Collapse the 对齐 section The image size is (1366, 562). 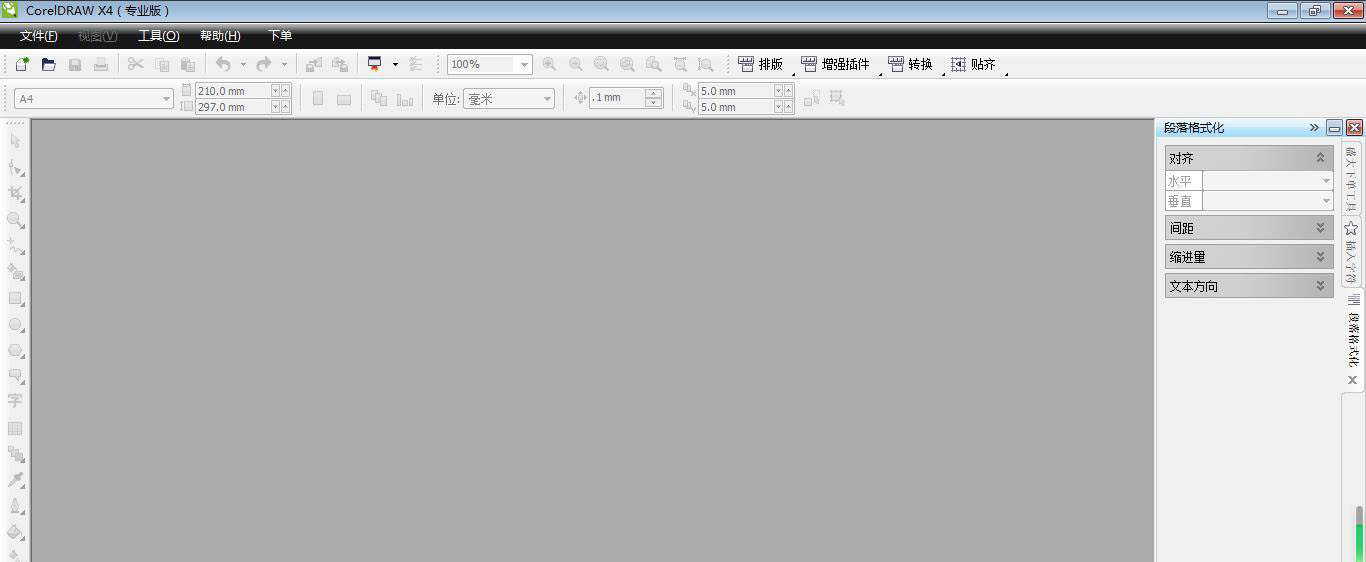click(x=1320, y=158)
